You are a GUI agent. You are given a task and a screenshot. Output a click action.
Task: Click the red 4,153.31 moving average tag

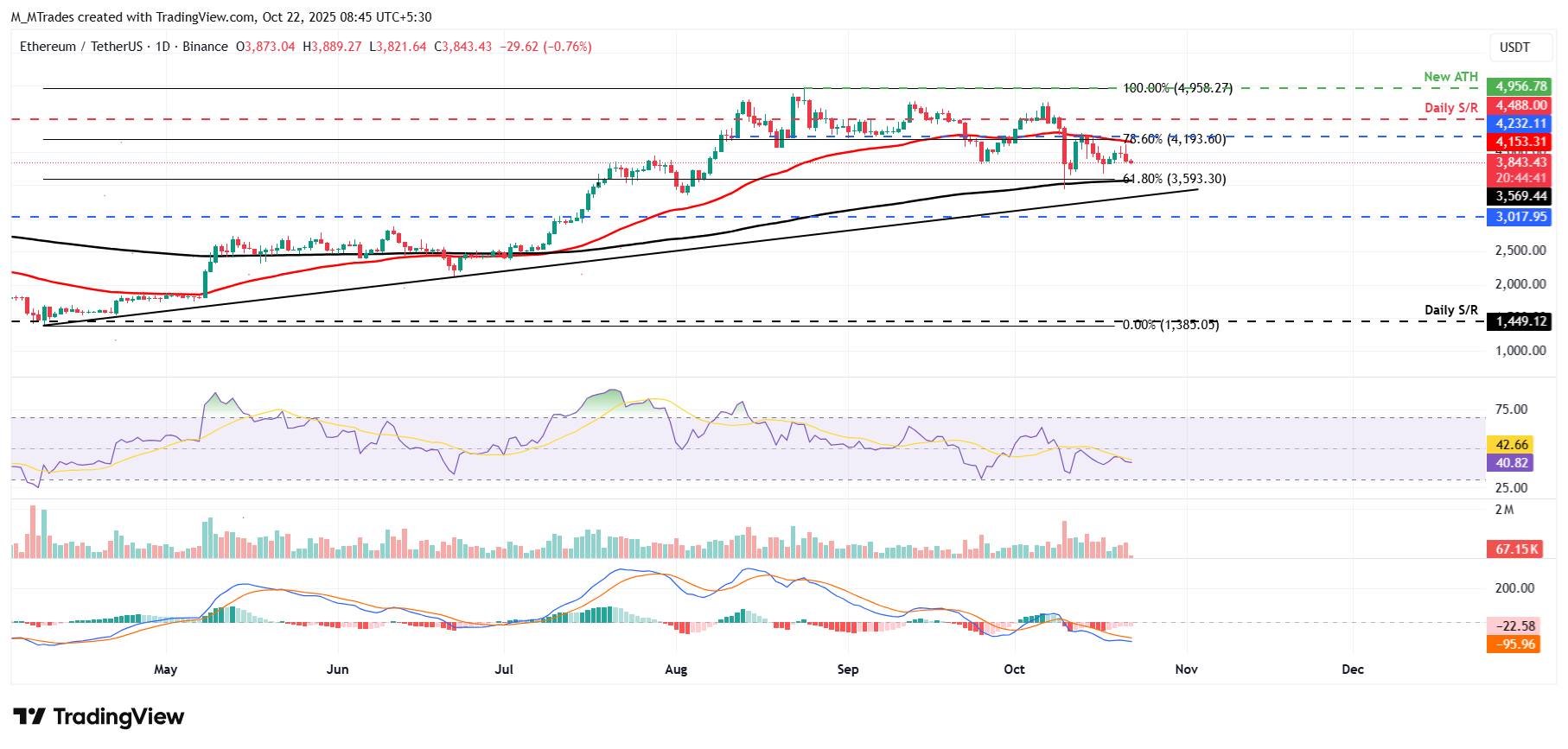tap(1520, 142)
